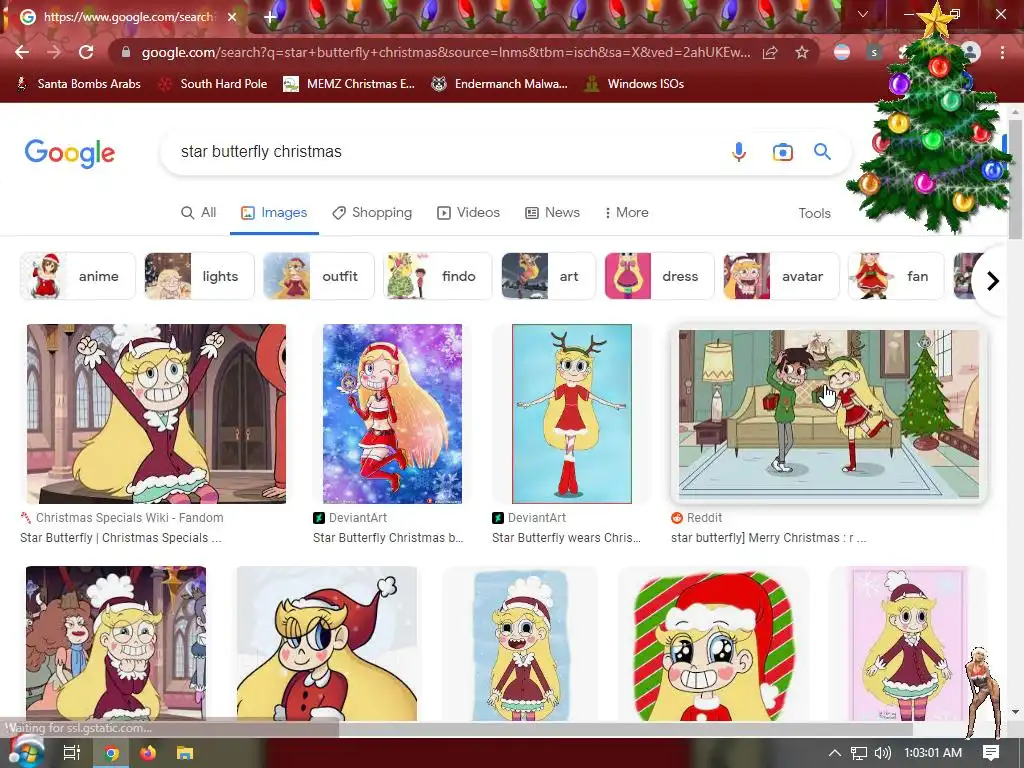Image resolution: width=1024 pixels, height=768 pixels.
Task: Click the taskbar clock showing 1:03:01 AM
Action: [933, 753]
